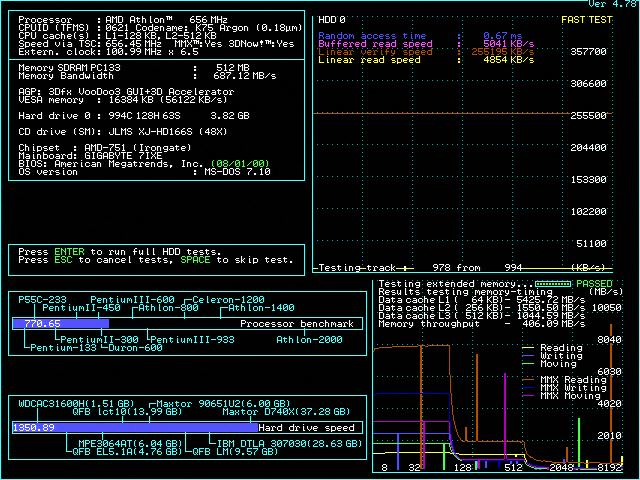Click the green BIOS date 08/01/00

[240, 164]
